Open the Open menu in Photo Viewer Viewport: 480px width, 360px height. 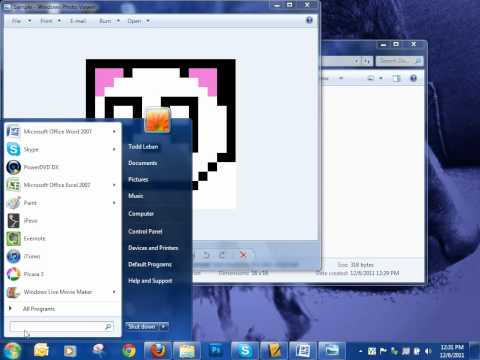(138, 21)
